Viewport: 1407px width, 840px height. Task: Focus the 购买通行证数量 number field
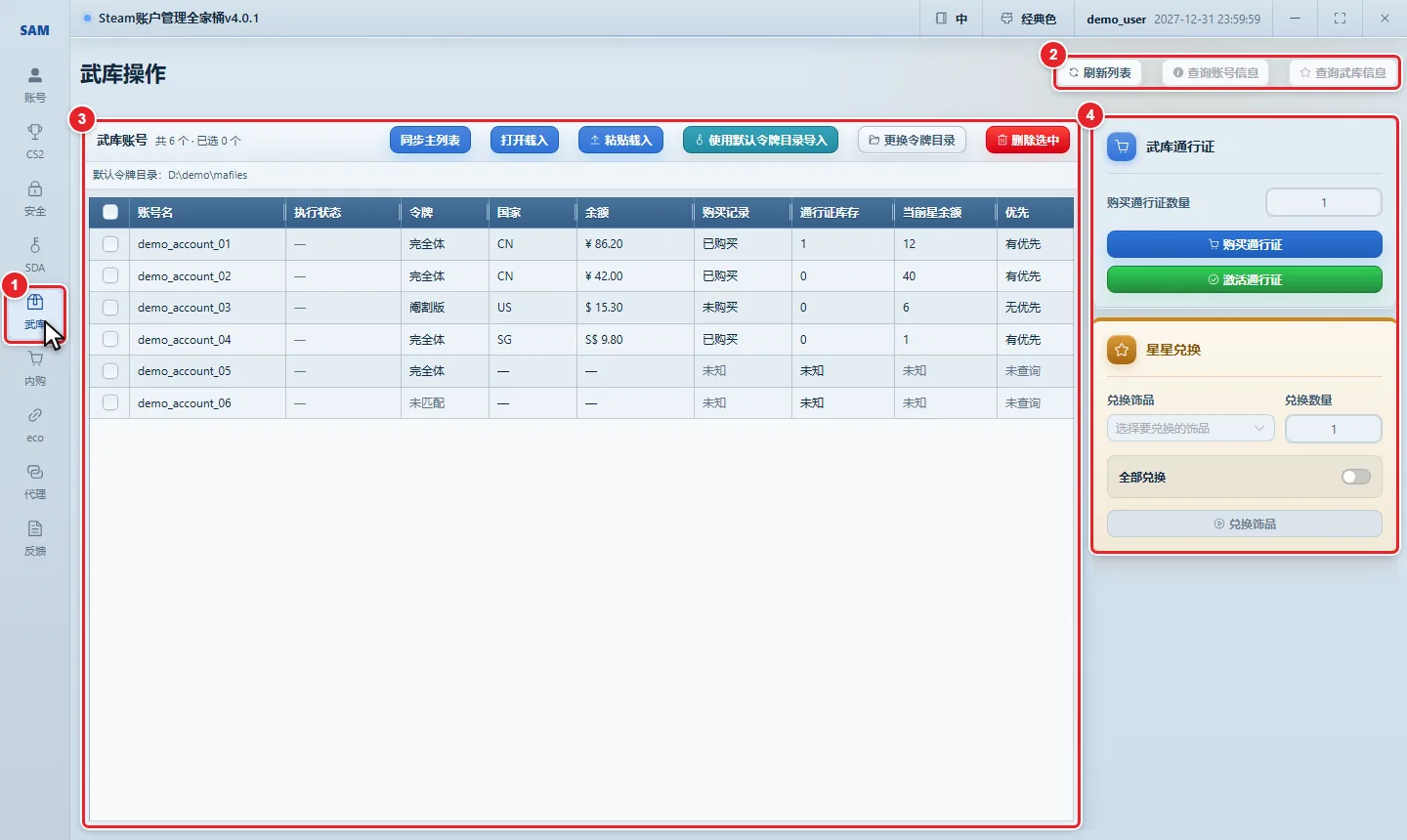pyautogui.click(x=1324, y=202)
